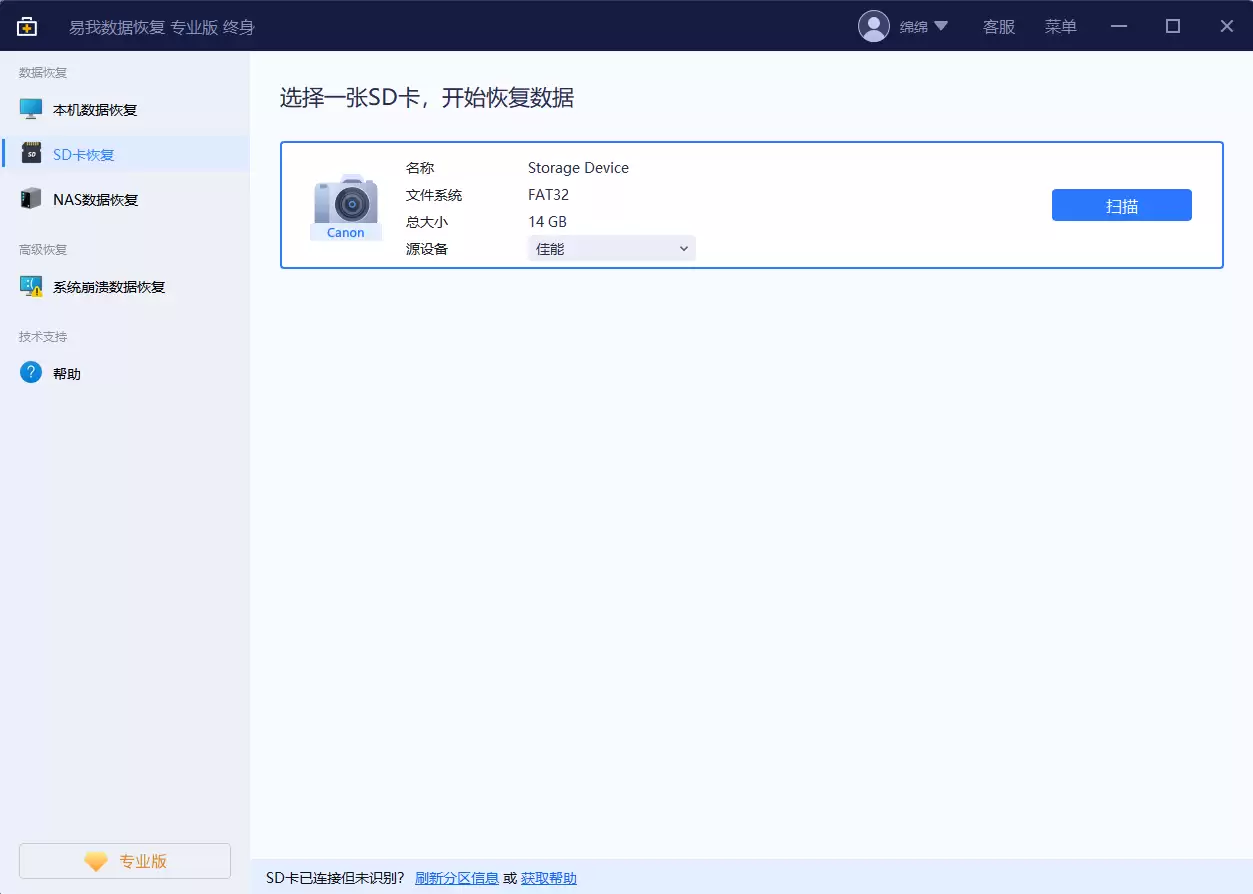Open the 客服 customer service
Viewport: 1253px width, 894px height.
[998, 26]
